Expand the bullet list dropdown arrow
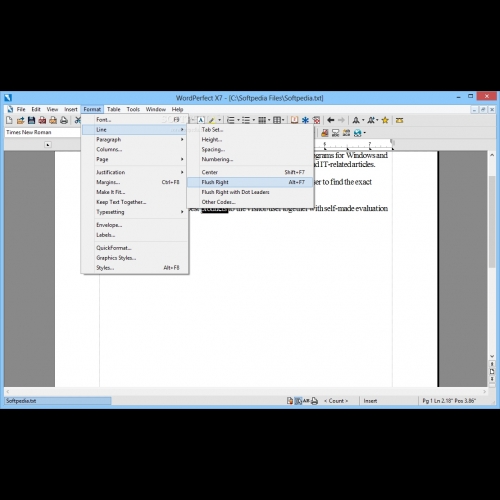Image resolution: width=500 pixels, height=500 pixels. [x=254, y=120]
